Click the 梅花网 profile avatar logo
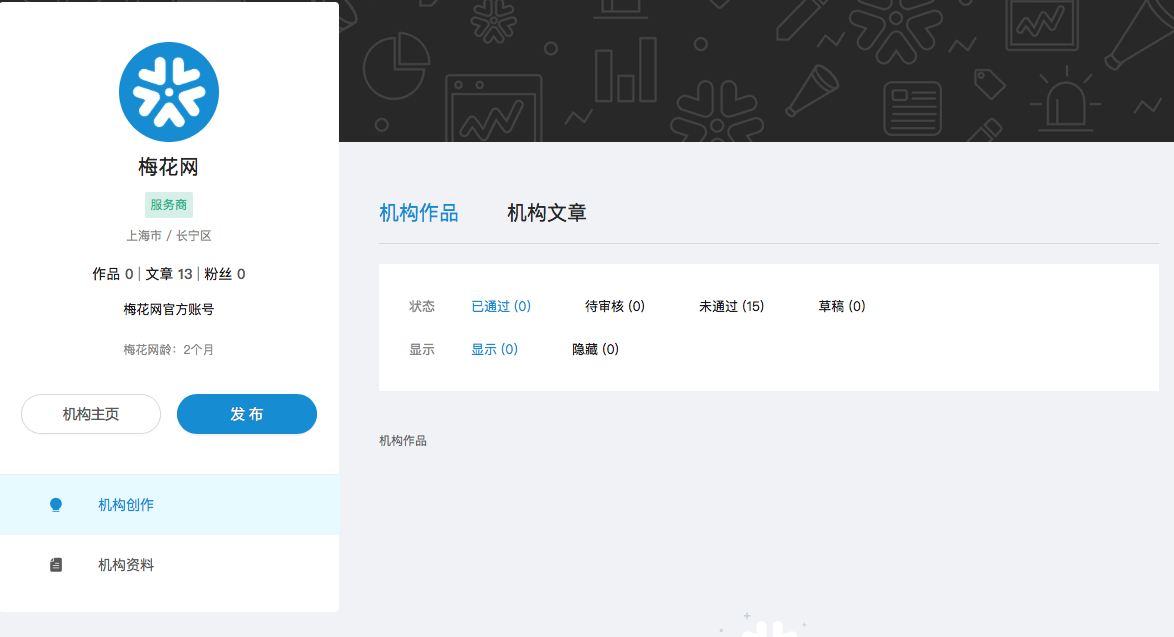The width and height of the screenshot is (1174, 637). coord(169,92)
